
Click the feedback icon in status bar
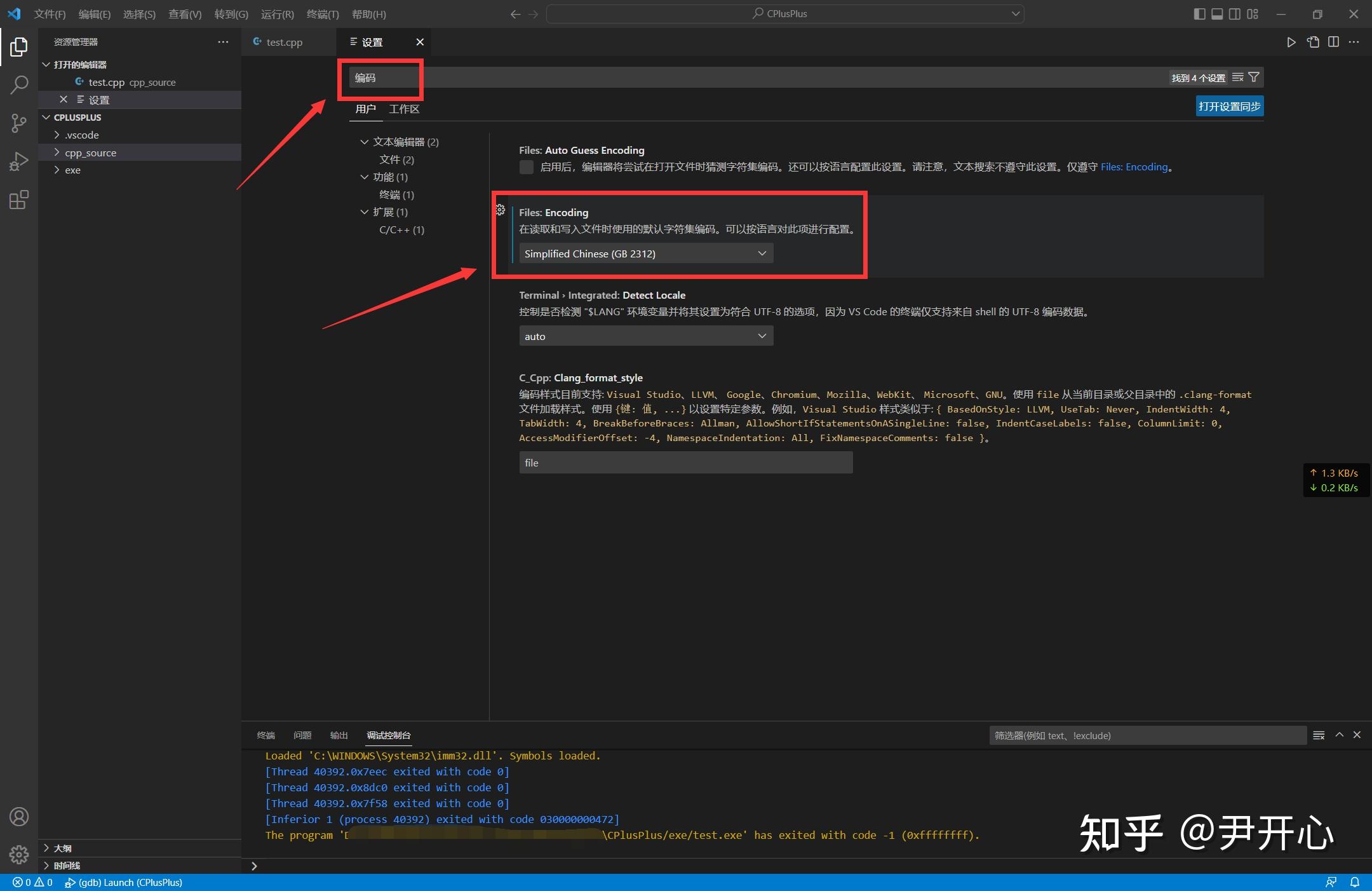point(1331,882)
